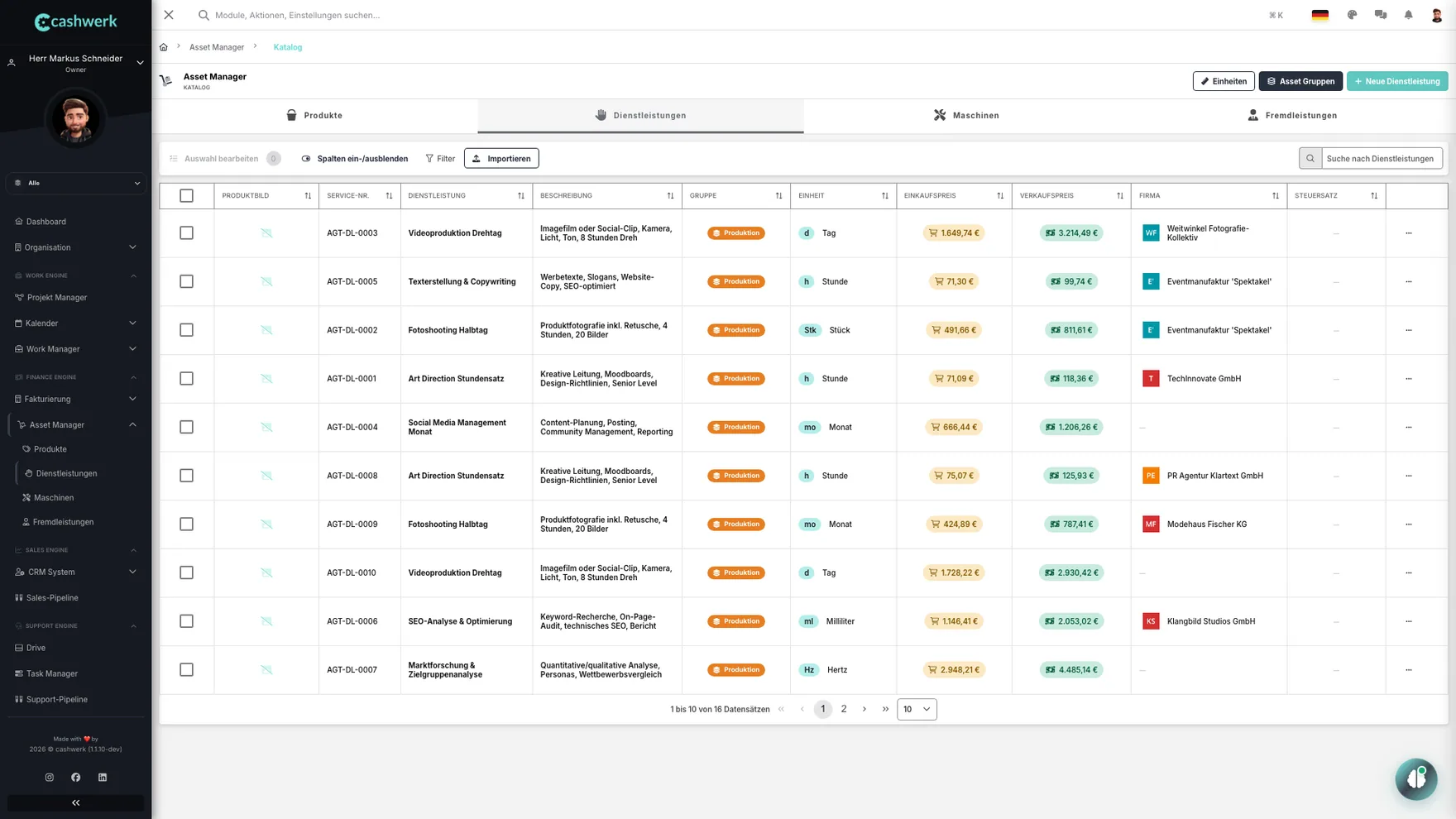Screen dimensions: 1456x819
Task: Open the cashwerk LinkedIn link
Action: pos(103,777)
